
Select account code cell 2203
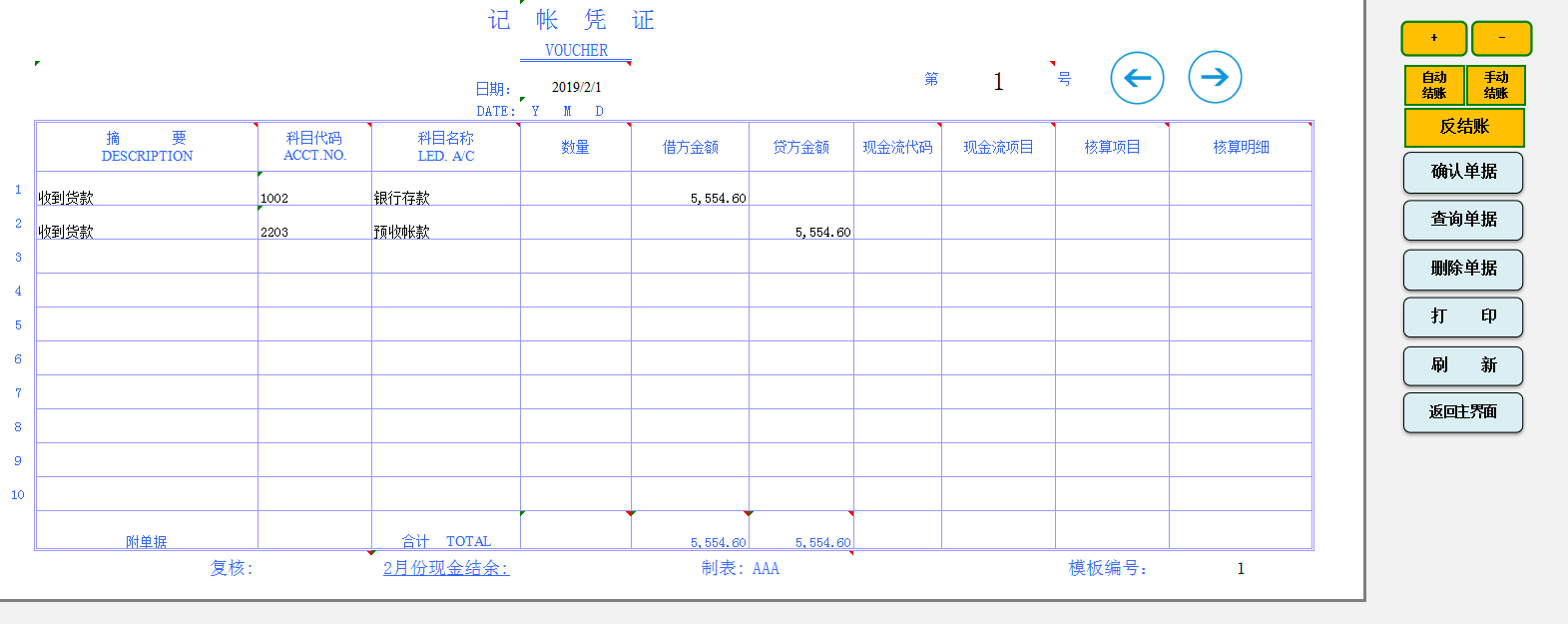pyautogui.click(x=314, y=223)
